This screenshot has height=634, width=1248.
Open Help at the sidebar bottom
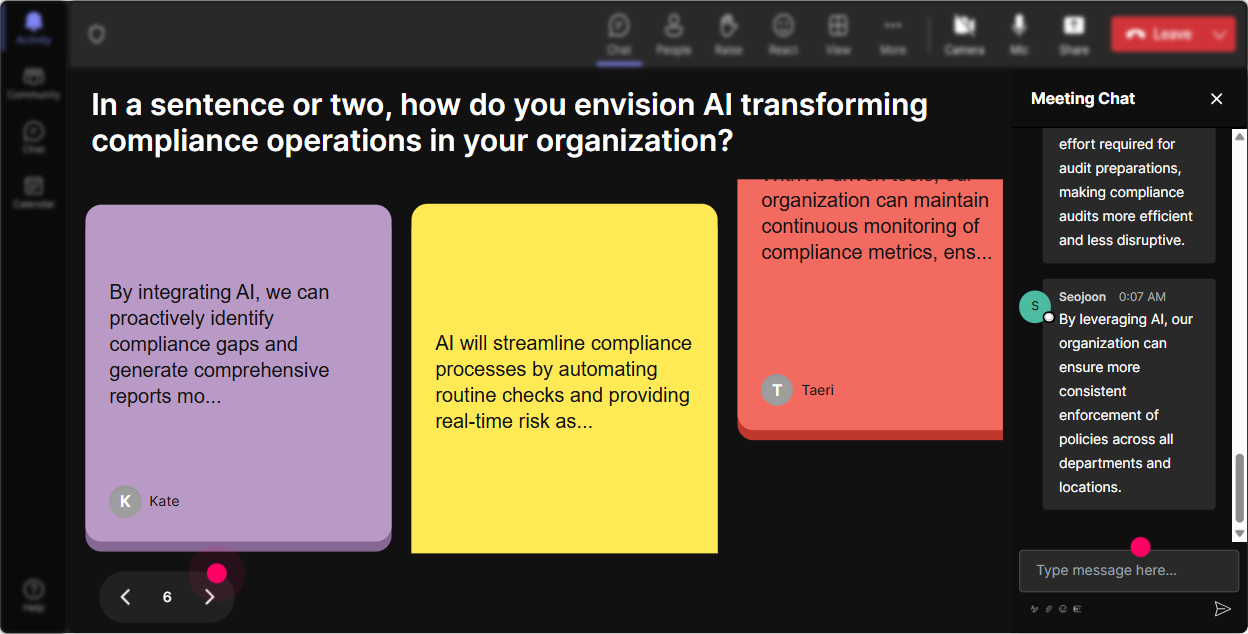coord(33,596)
